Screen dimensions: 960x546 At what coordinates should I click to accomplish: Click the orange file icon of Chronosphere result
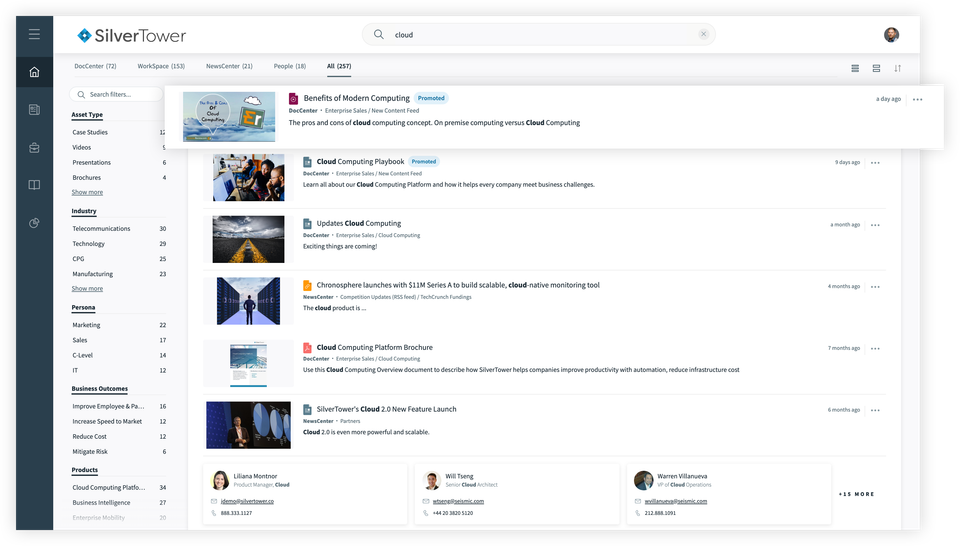[307, 285]
